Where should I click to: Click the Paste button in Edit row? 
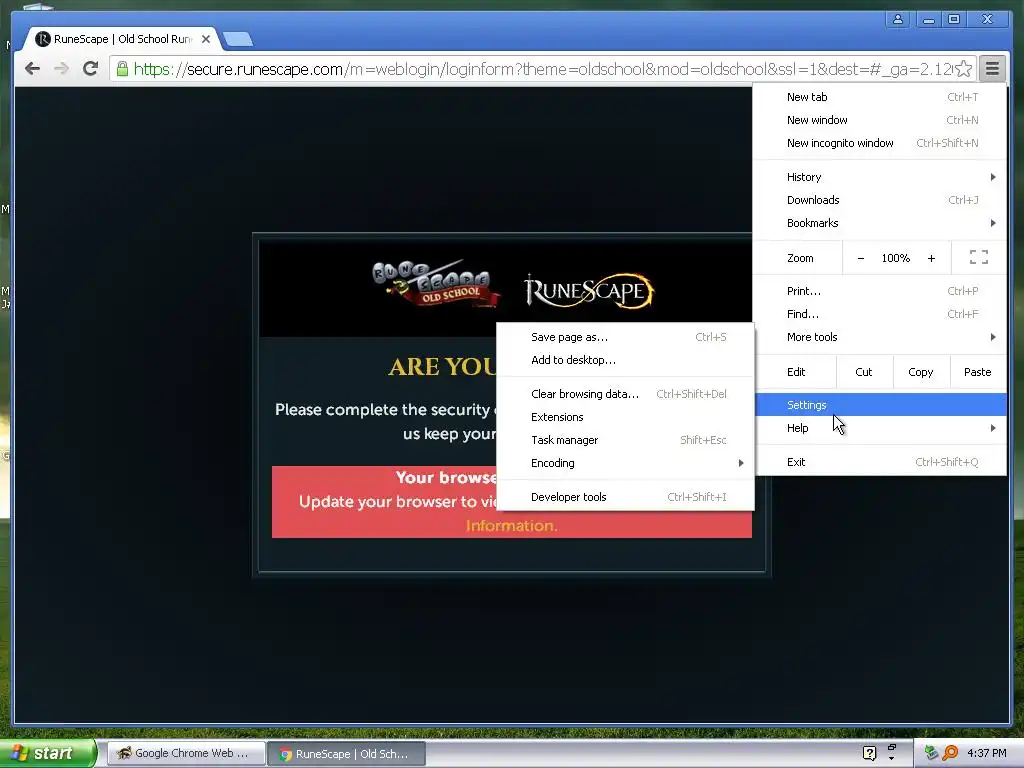[x=977, y=372]
